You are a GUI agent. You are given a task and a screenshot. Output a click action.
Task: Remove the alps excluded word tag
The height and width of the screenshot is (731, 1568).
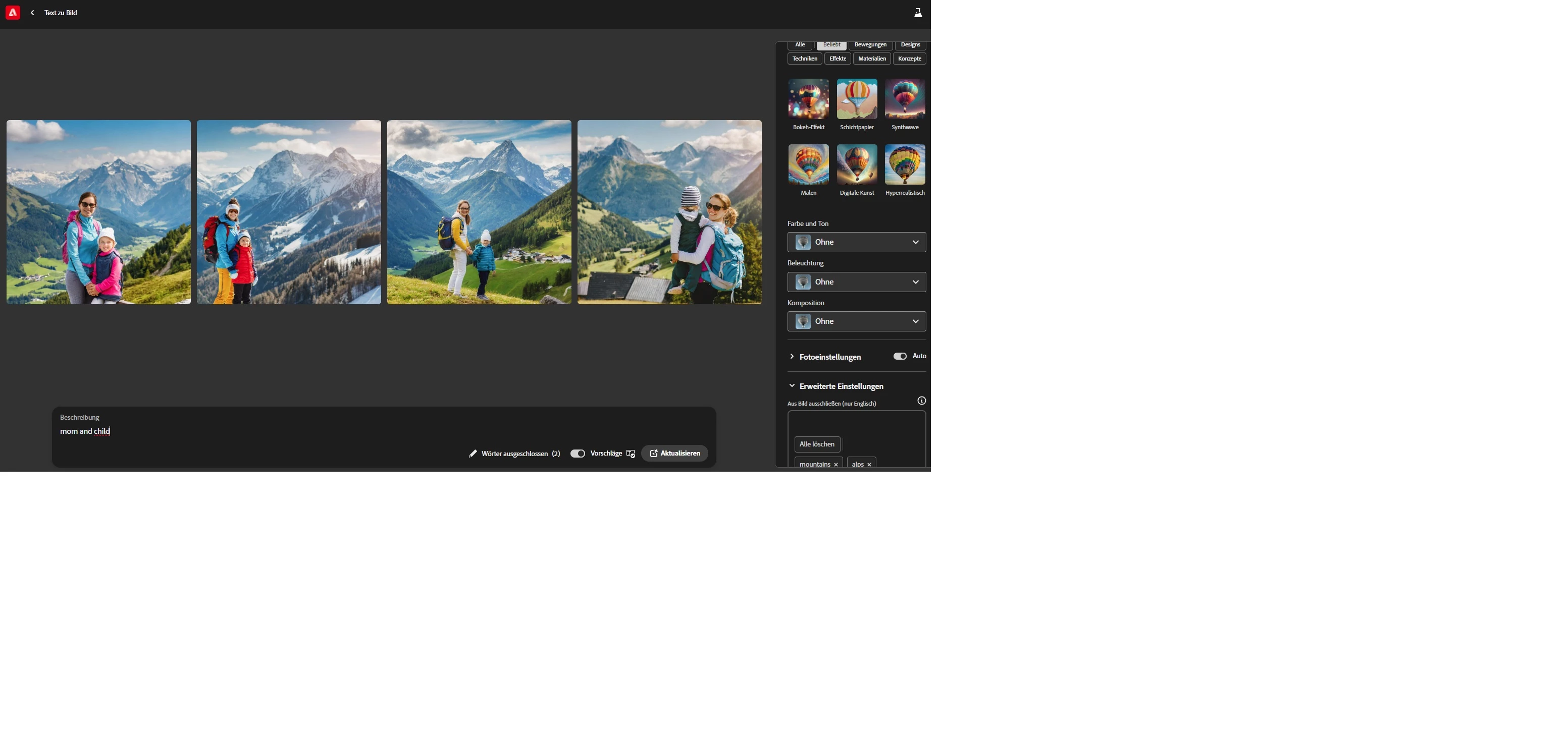(x=869, y=465)
